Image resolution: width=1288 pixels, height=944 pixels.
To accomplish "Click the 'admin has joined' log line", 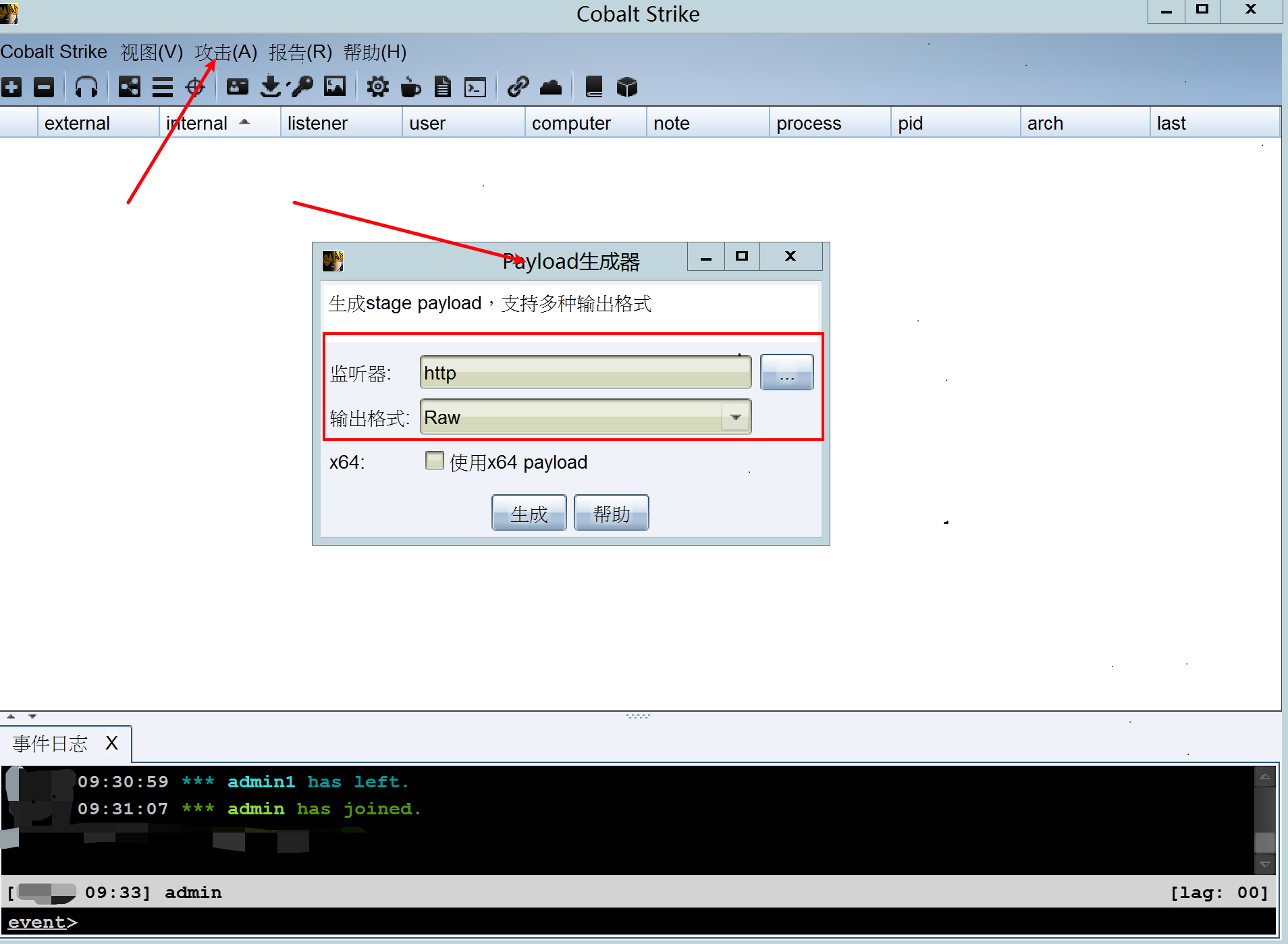I will pyautogui.click(x=249, y=809).
